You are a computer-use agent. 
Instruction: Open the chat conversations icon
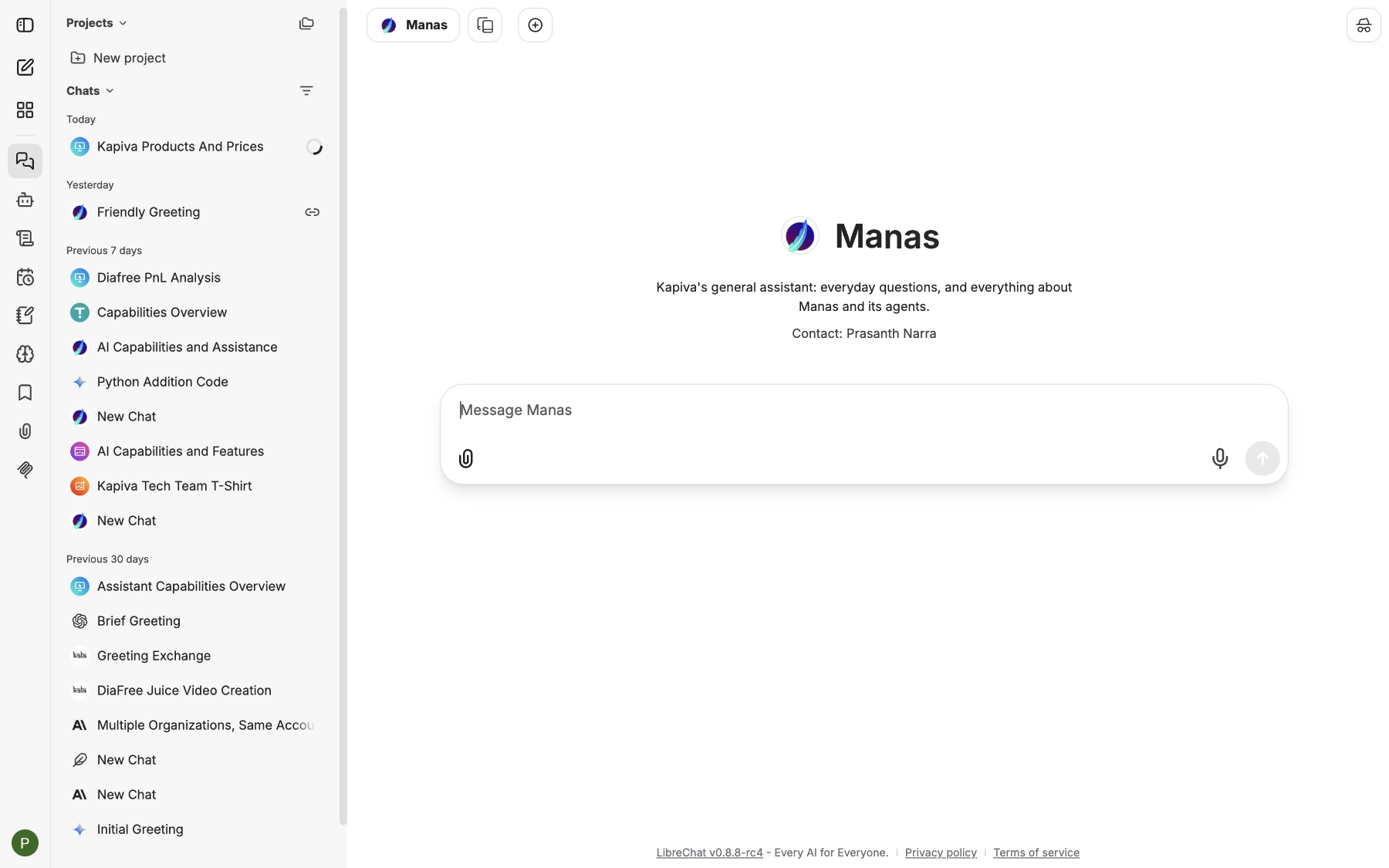(x=25, y=160)
